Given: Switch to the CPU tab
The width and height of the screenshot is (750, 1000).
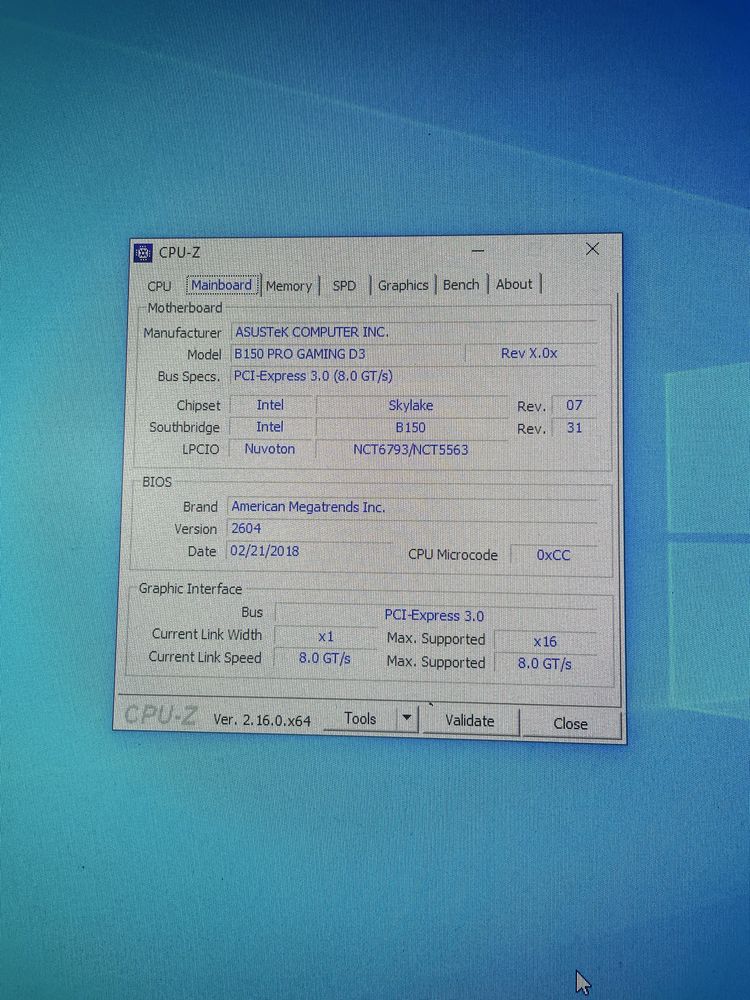Looking at the screenshot, I should [159, 286].
